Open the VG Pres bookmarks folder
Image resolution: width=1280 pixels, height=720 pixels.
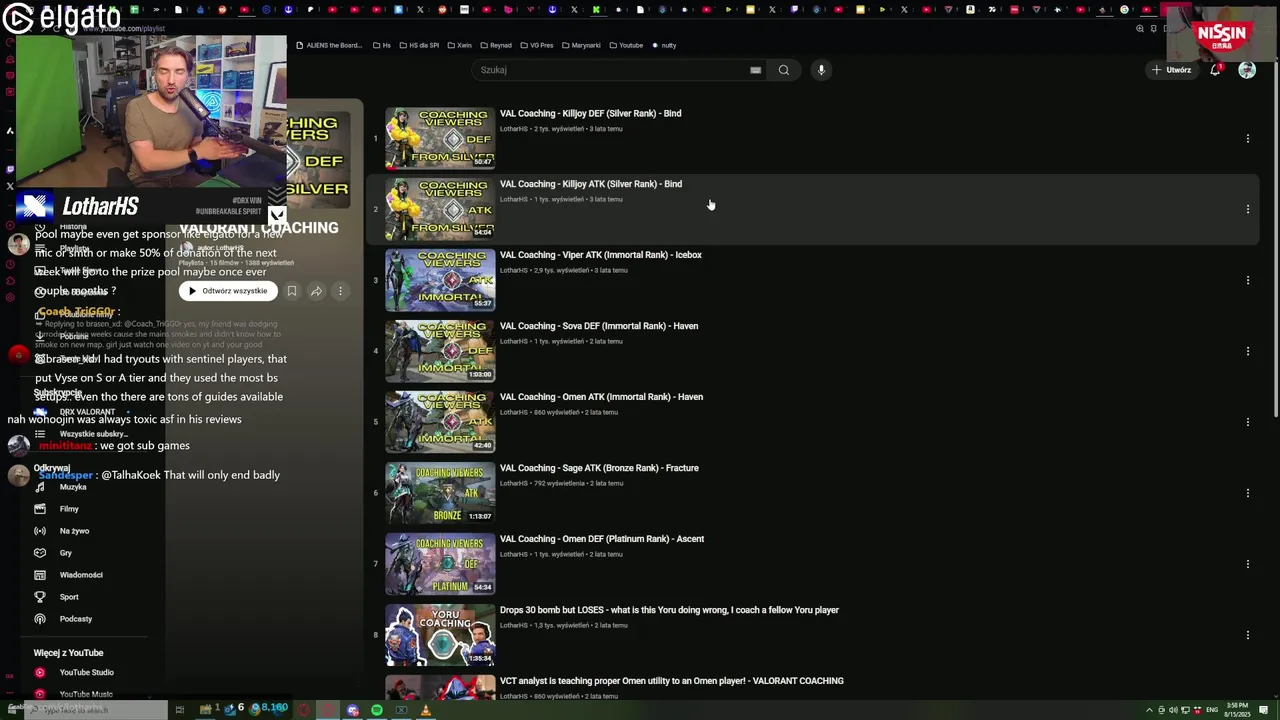(537, 45)
